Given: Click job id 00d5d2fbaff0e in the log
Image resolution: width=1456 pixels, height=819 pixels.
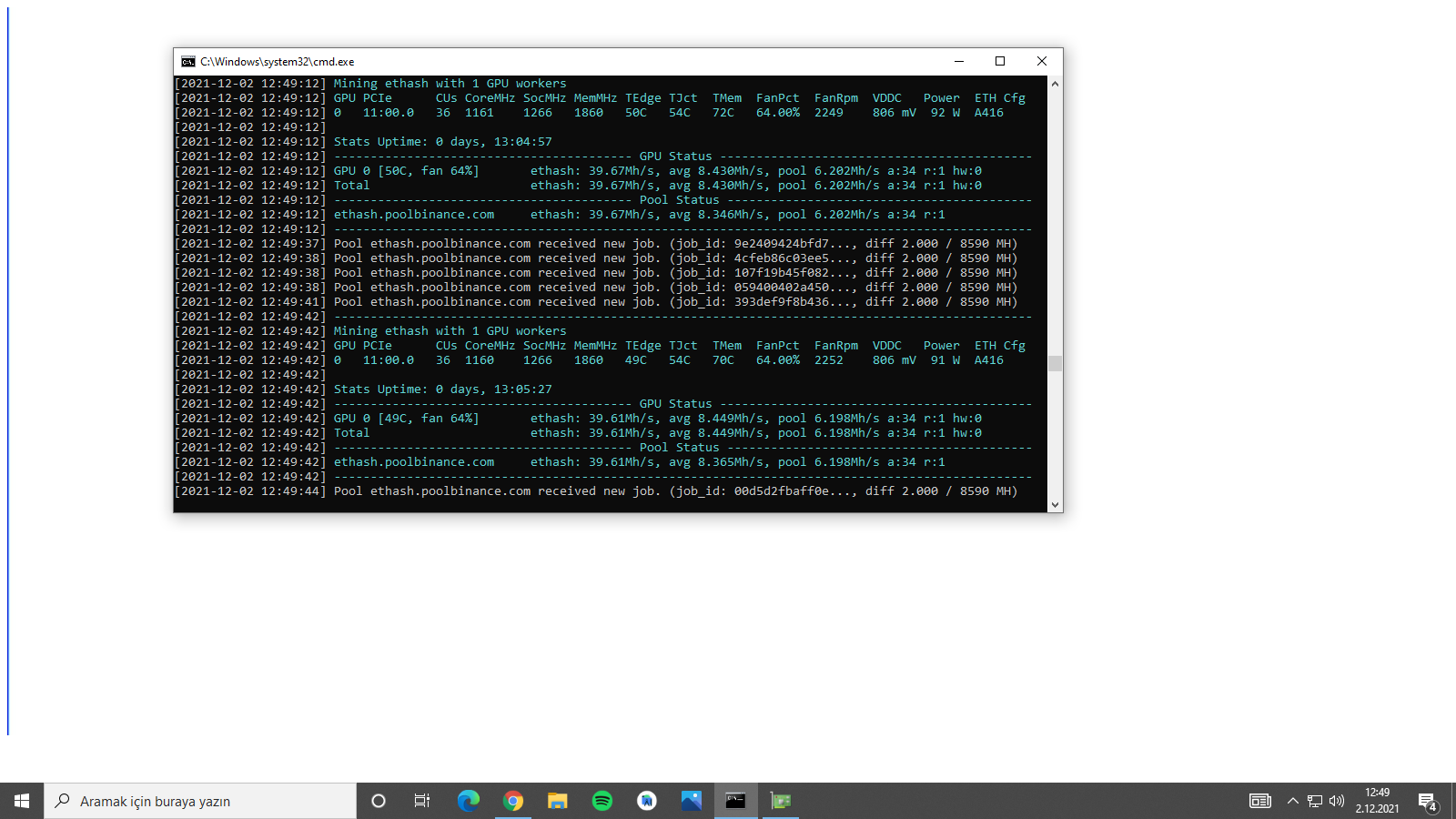Looking at the screenshot, I should point(782,491).
